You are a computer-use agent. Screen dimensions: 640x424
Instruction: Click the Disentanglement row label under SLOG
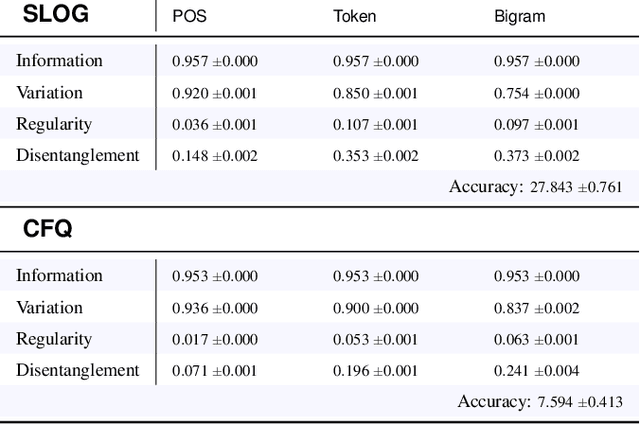78,156
